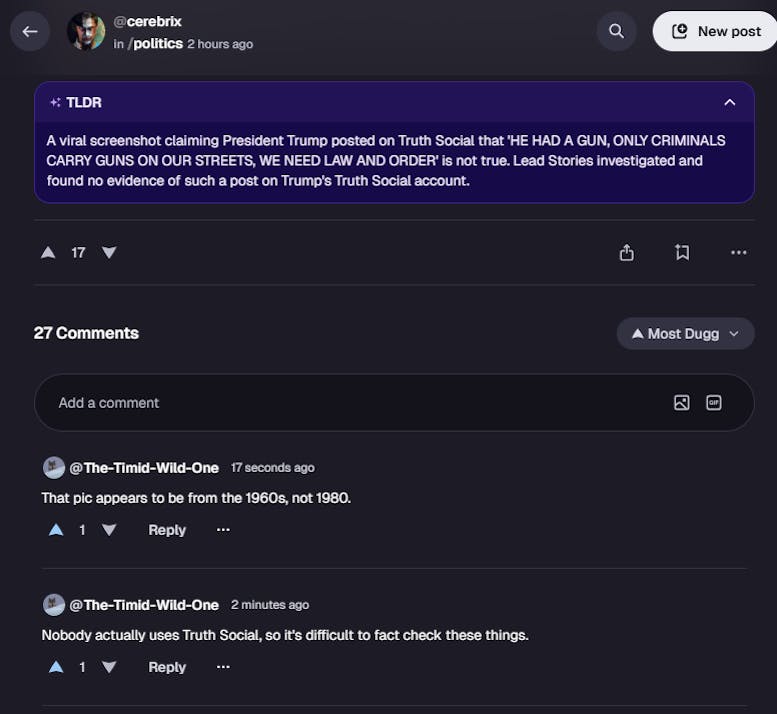
Task: Collapse the TLDR summary panel
Action: pyautogui.click(x=730, y=102)
